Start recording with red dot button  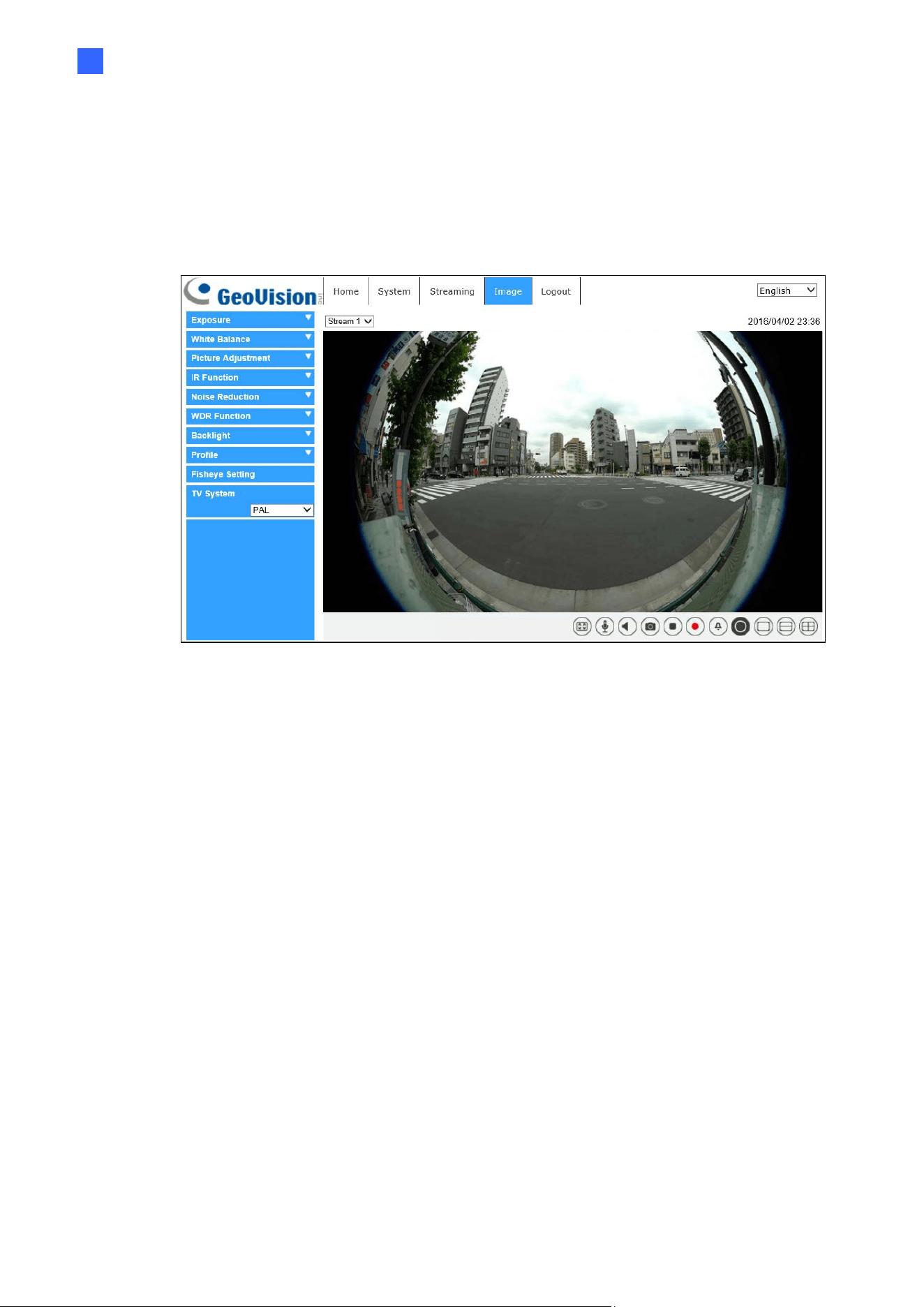(695, 626)
